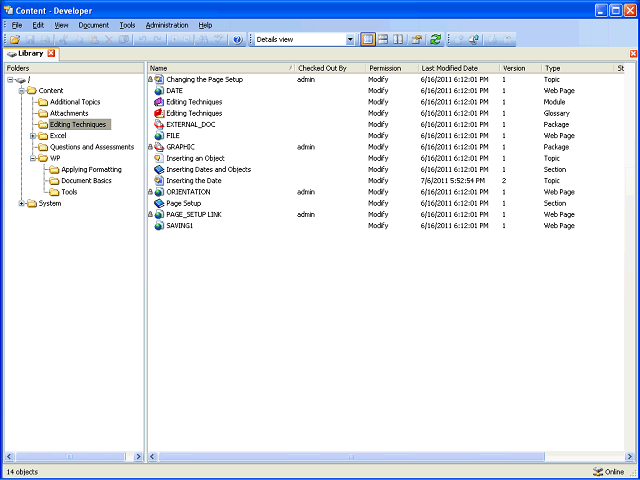The width and height of the screenshot is (640, 480).
Task: Collapse the root / node in Folders tree
Action: 10,80
